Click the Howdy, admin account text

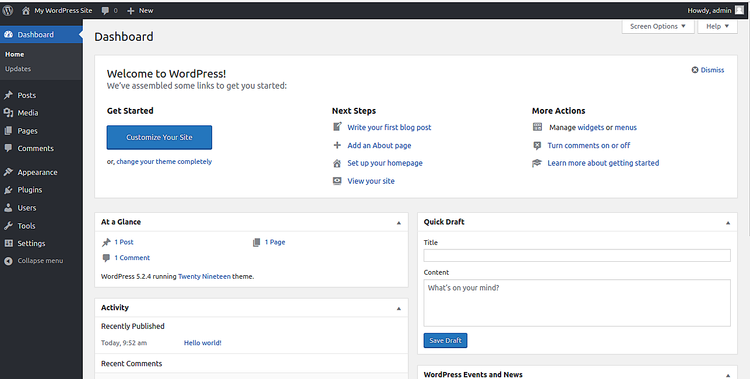click(709, 11)
